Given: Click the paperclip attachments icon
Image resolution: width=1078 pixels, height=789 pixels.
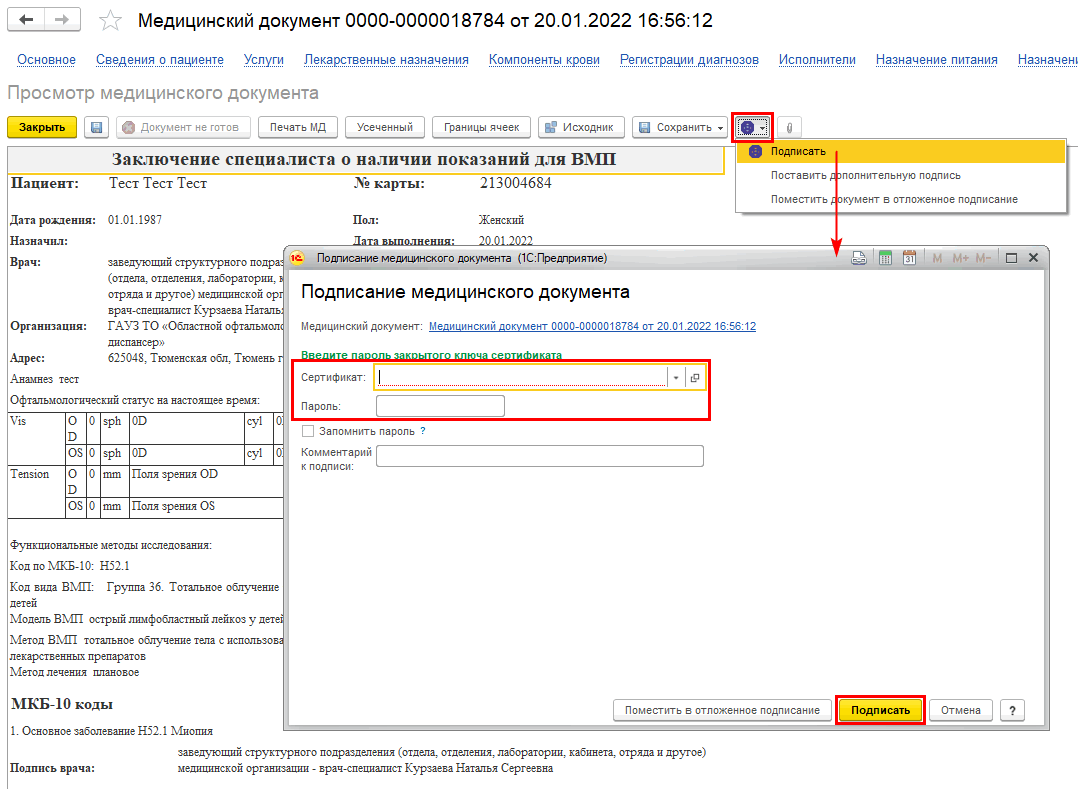Looking at the screenshot, I should tap(789, 128).
